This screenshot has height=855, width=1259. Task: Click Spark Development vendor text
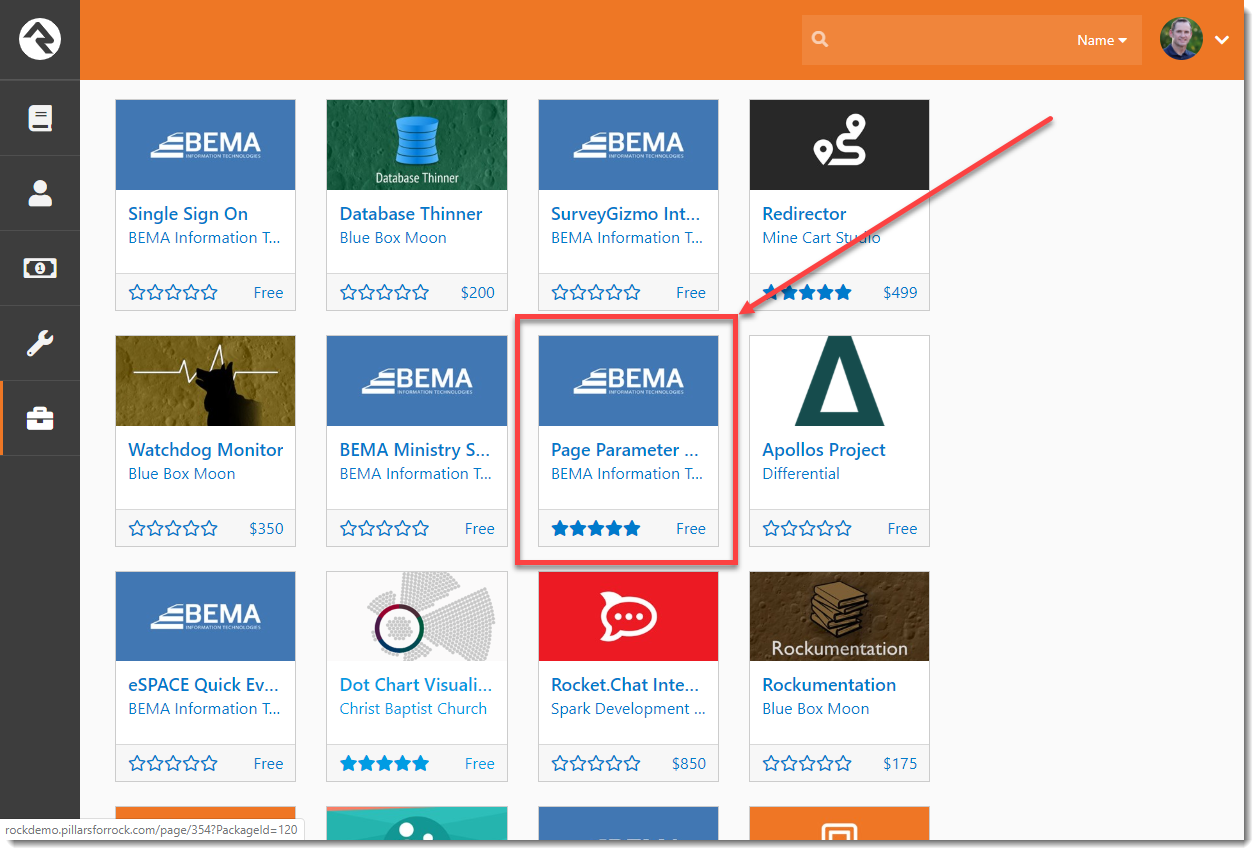[x=628, y=709]
